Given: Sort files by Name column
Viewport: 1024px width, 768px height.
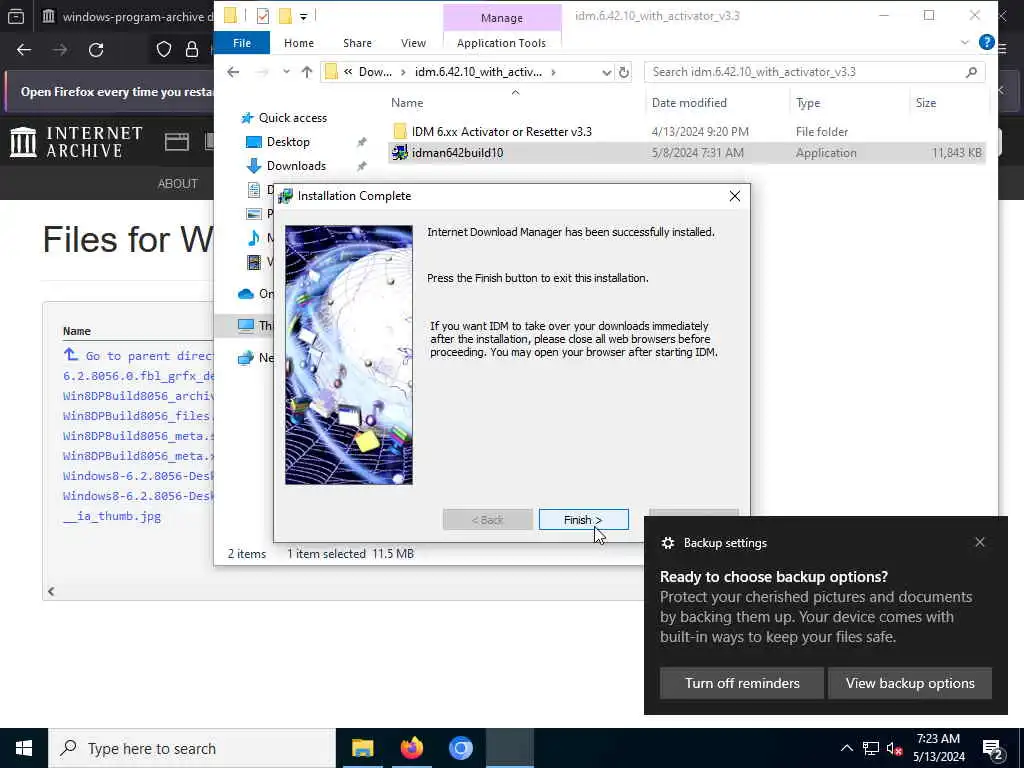Looking at the screenshot, I should click(x=407, y=103).
